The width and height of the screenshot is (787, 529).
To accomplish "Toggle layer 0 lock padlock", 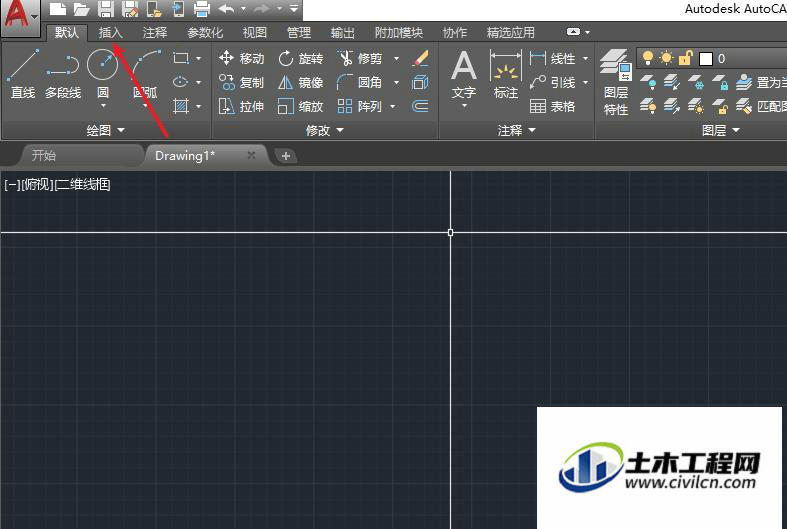I will click(685, 58).
